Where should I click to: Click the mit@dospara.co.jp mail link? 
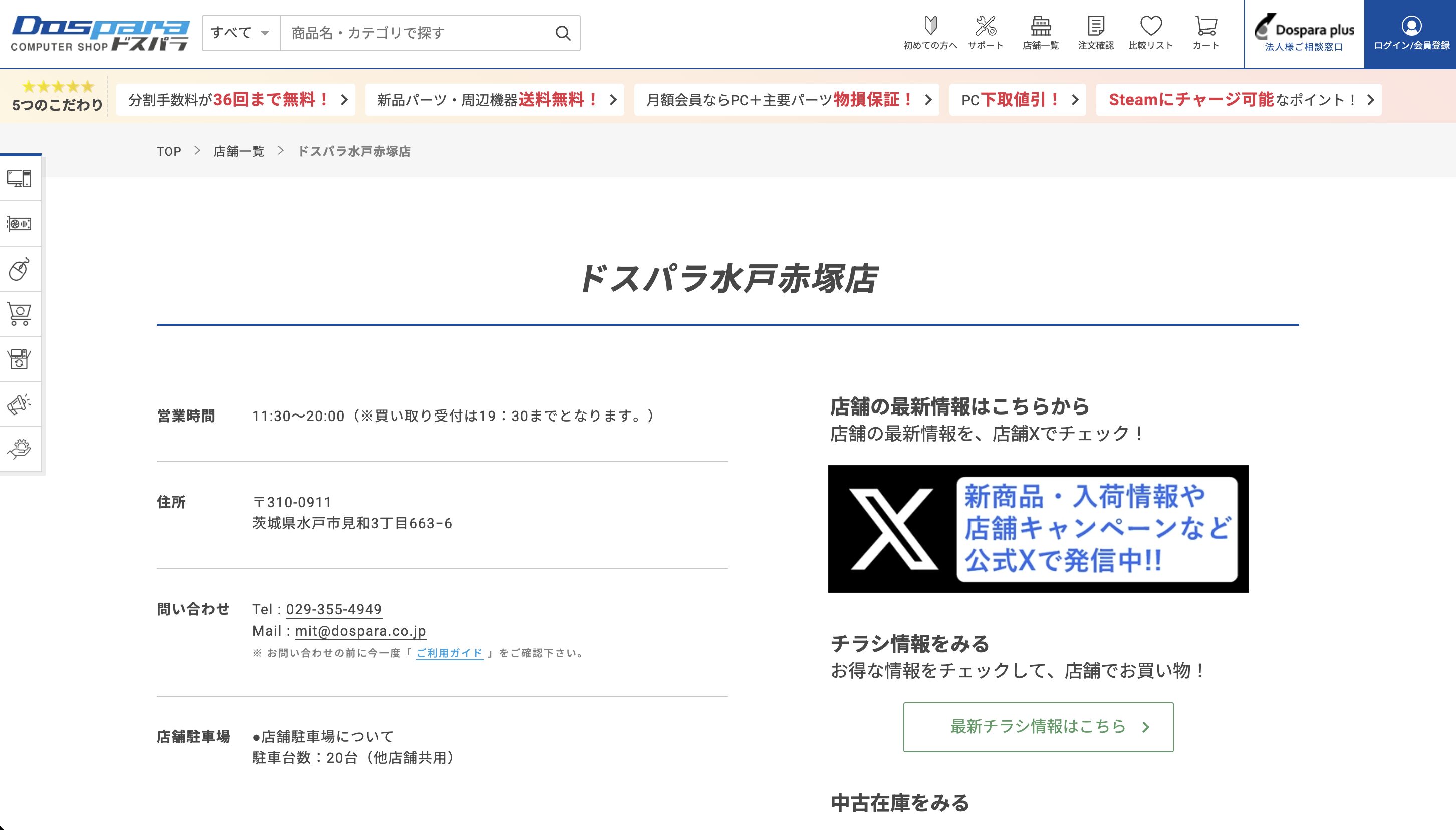coord(360,631)
